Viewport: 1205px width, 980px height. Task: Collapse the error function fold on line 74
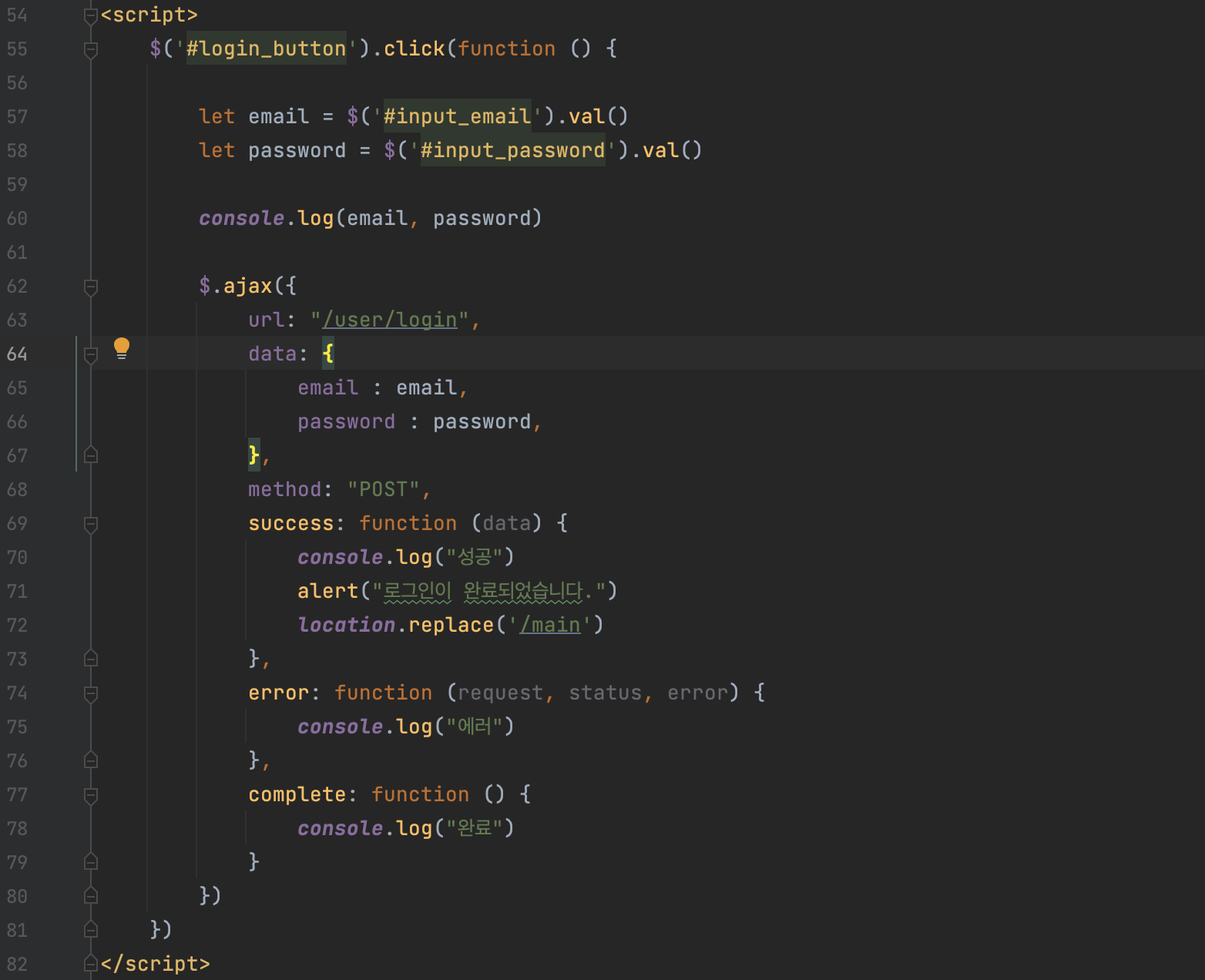point(91,693)
